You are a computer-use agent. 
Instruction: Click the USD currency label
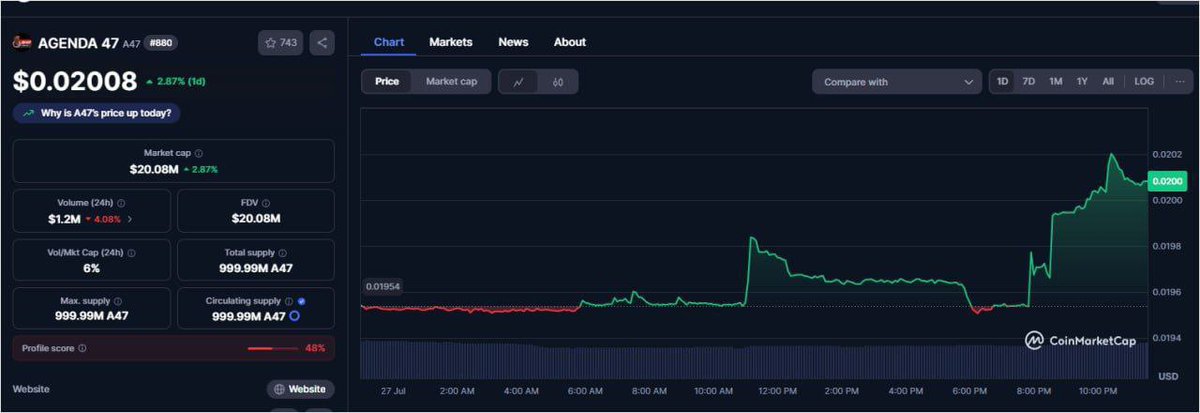coord(1167,376)
